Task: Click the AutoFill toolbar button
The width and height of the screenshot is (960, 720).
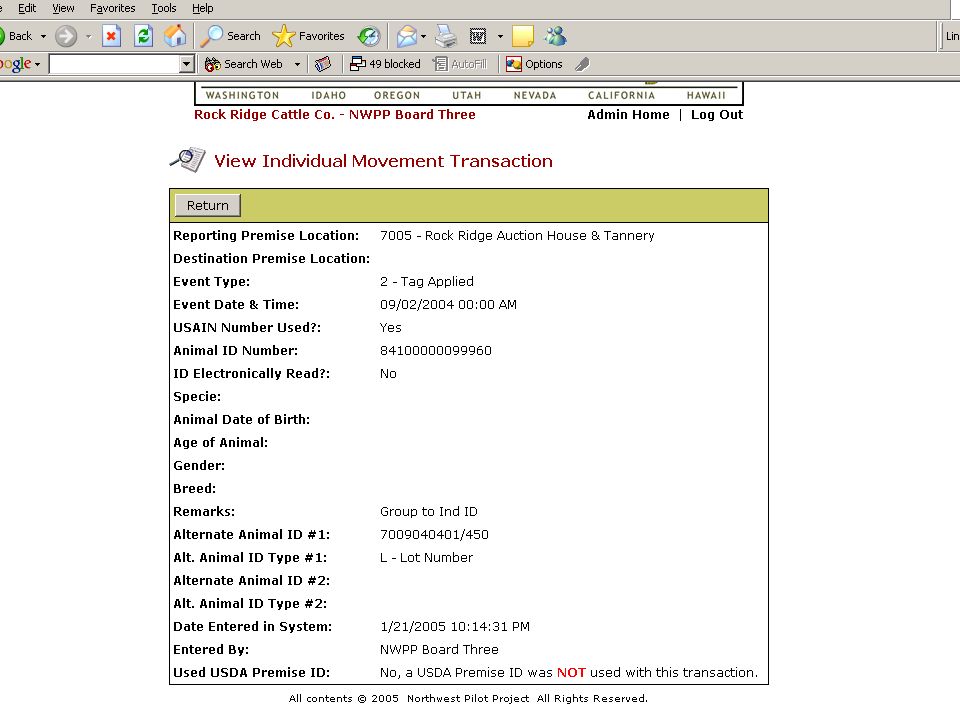Action: point(460,64)
